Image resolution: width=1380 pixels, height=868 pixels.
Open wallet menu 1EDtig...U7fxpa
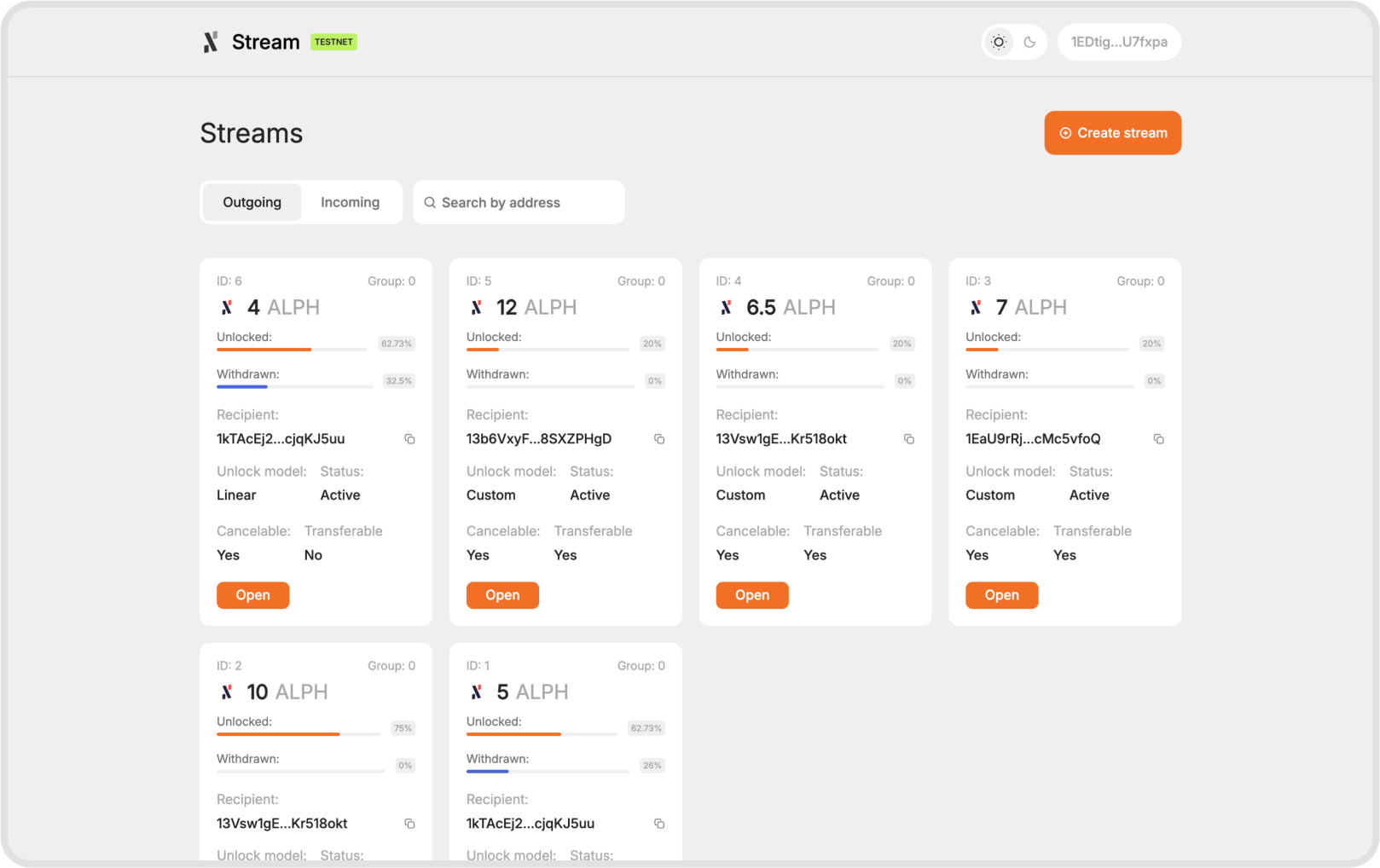point(1119,42)
